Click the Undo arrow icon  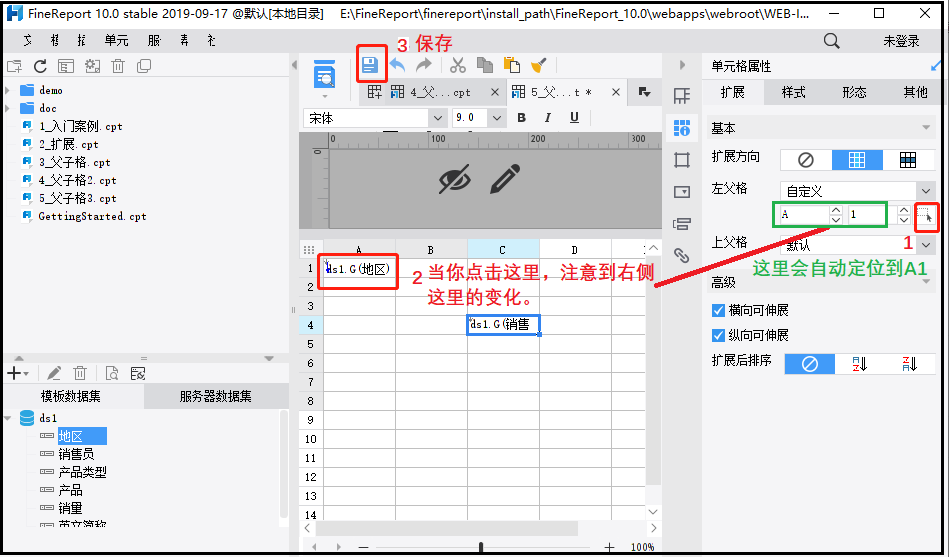pos(398,65)
